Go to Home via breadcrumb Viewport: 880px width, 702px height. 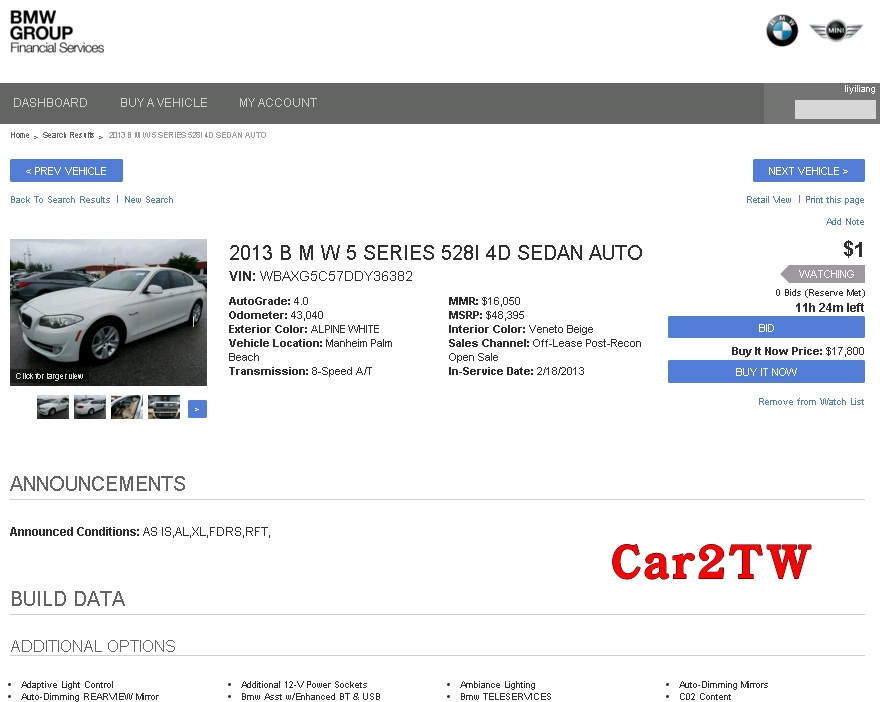pos(20,135)
